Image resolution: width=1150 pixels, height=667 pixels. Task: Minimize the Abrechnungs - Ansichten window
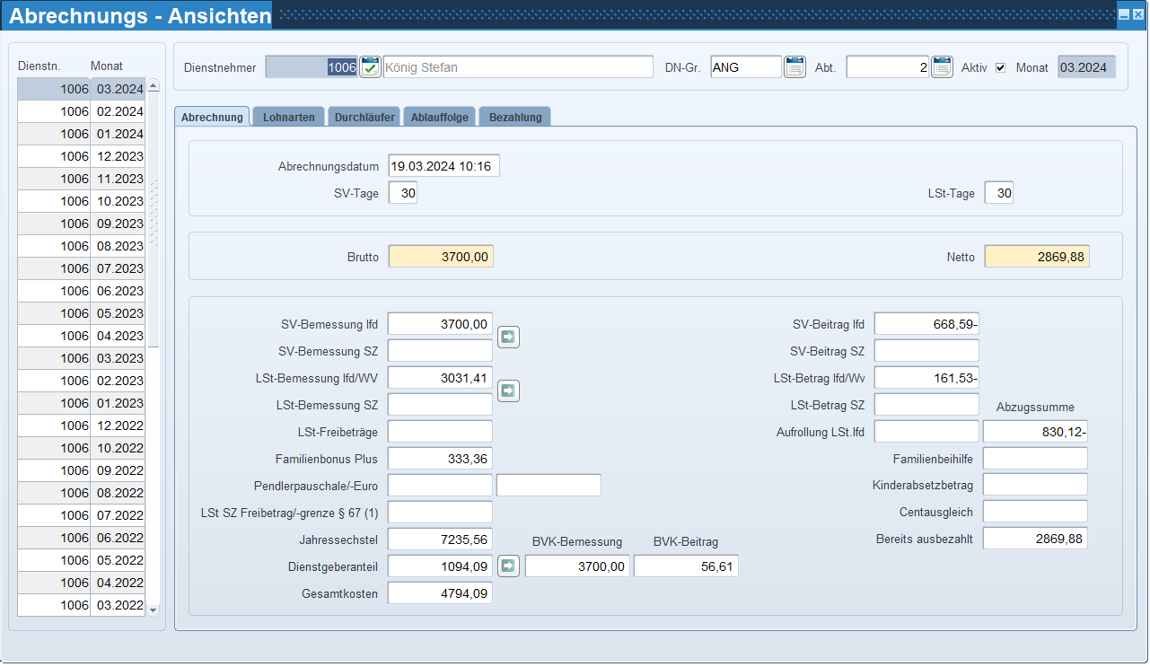coord(1124,15)
